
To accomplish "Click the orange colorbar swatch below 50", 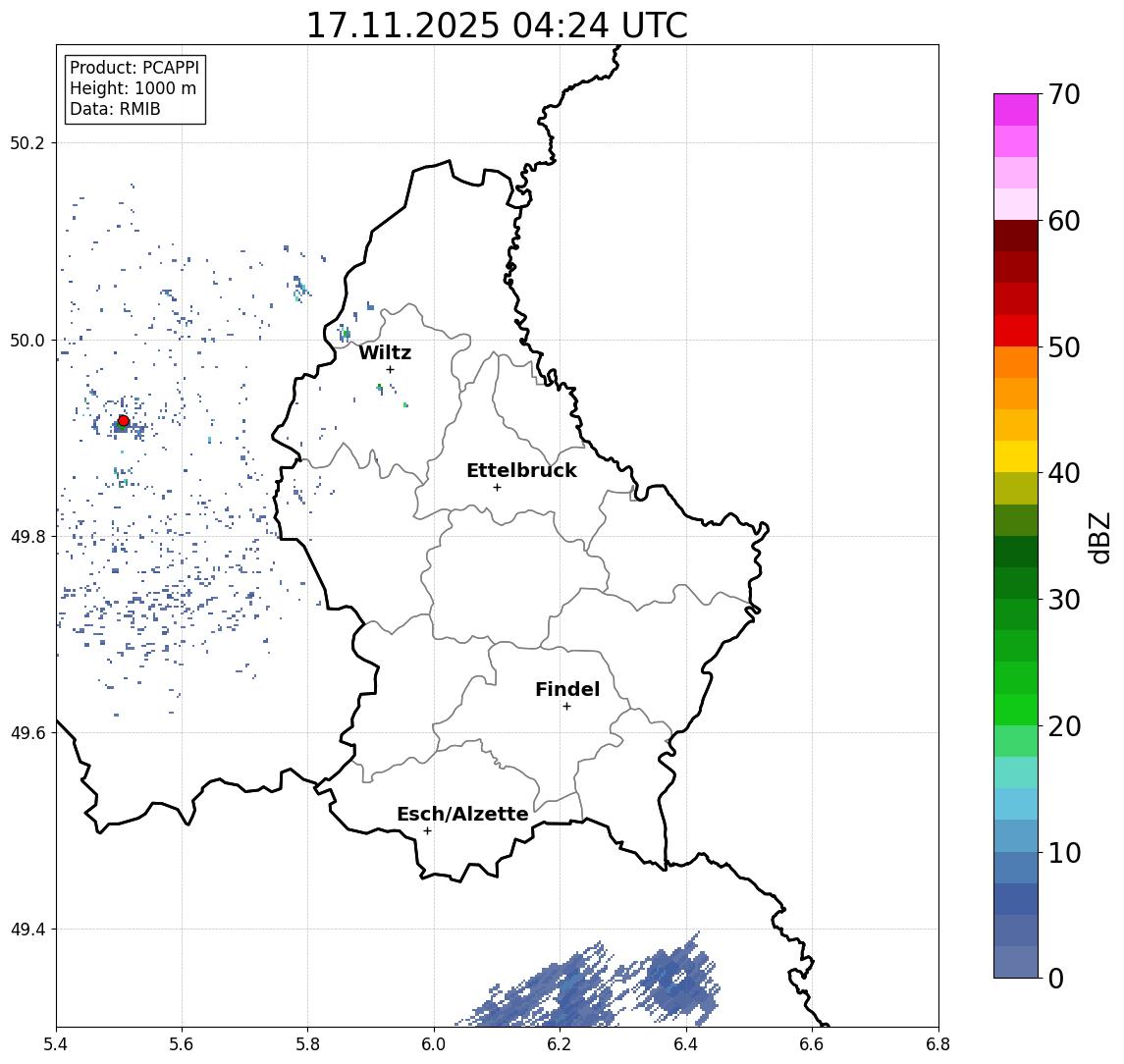I will 1016,362.
